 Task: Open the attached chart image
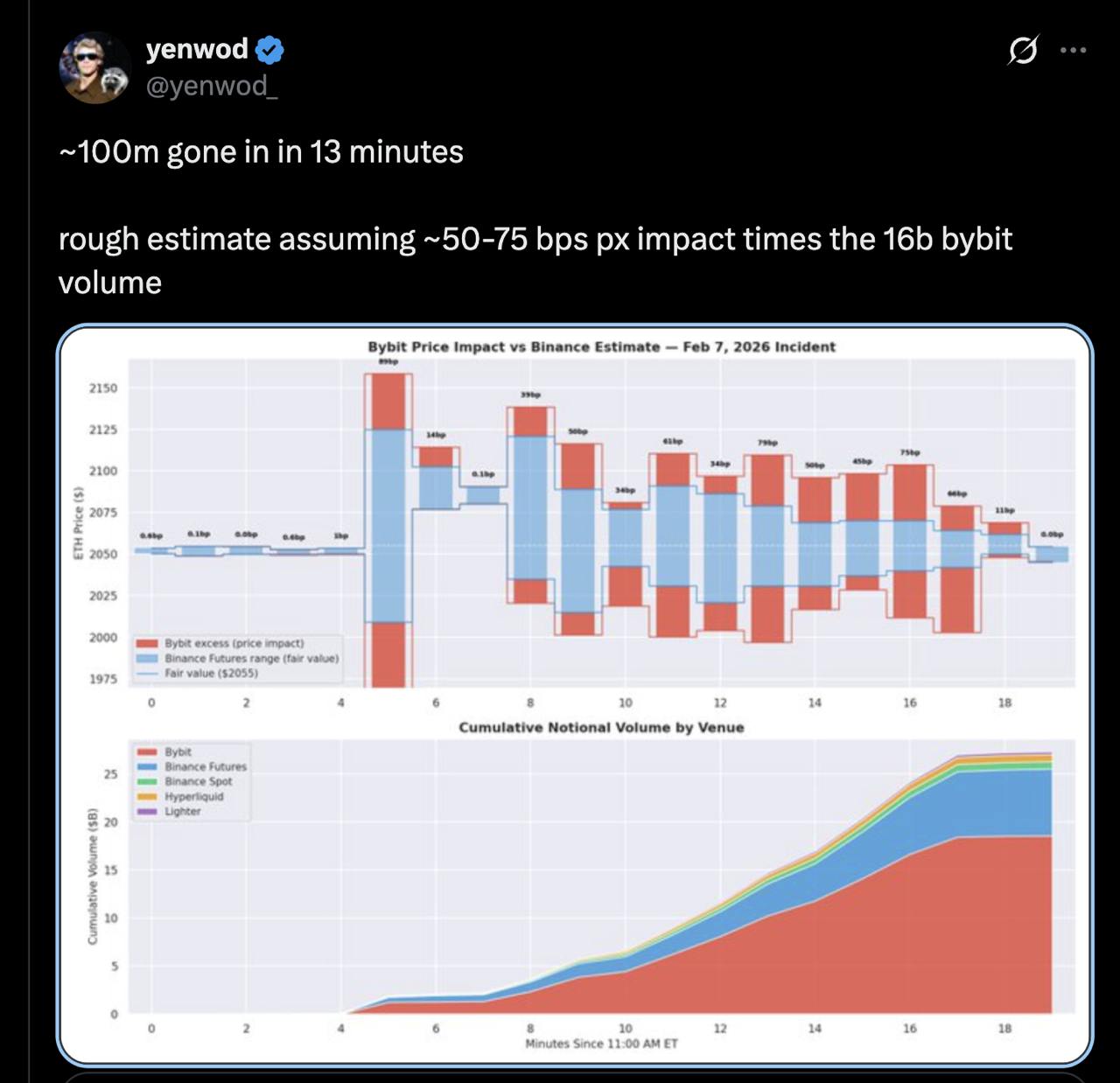coord(575,695)
